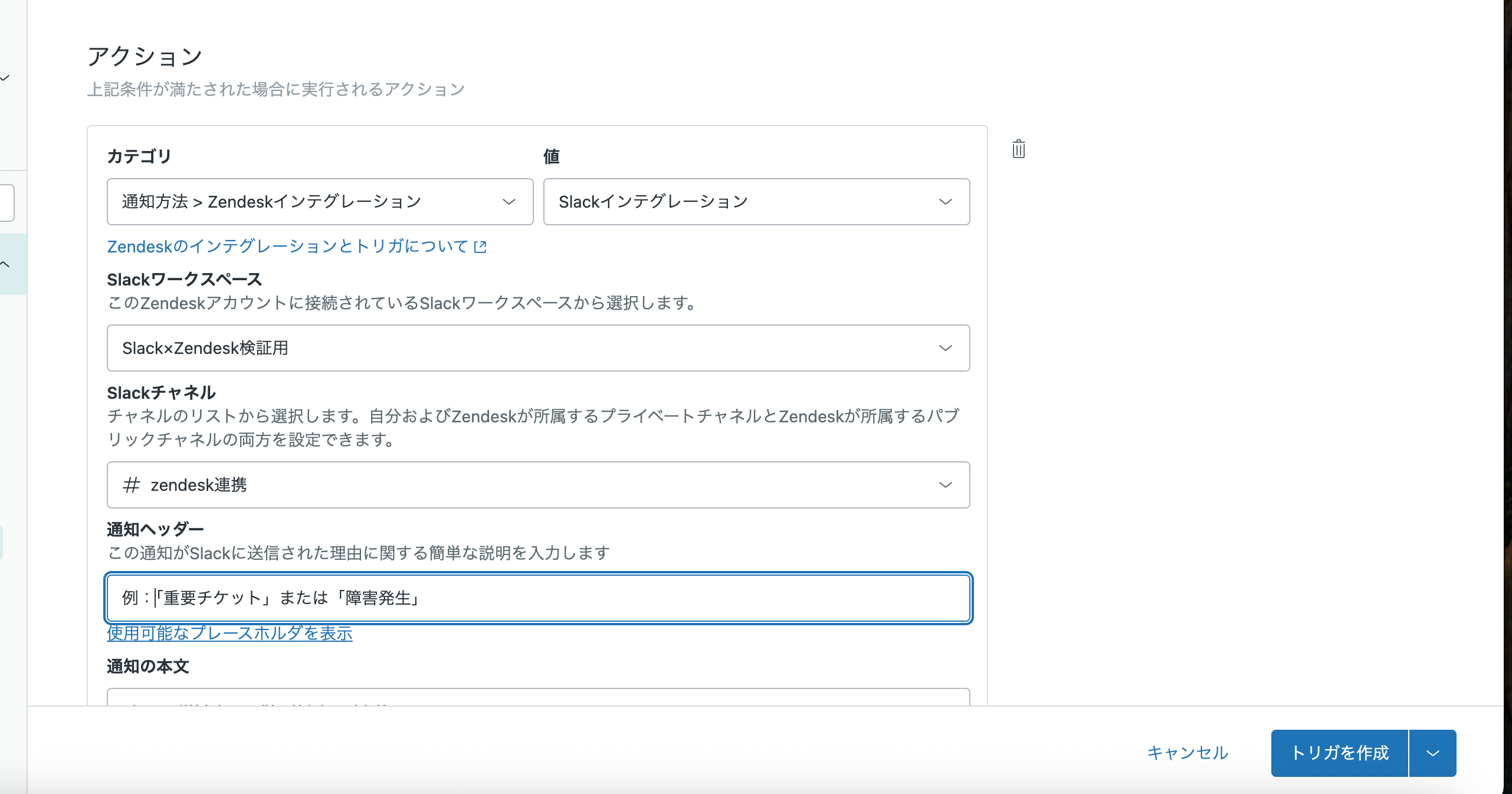
Task: Show the 使用可能なプレースホルダを表示 link
Action: [229, 634]
